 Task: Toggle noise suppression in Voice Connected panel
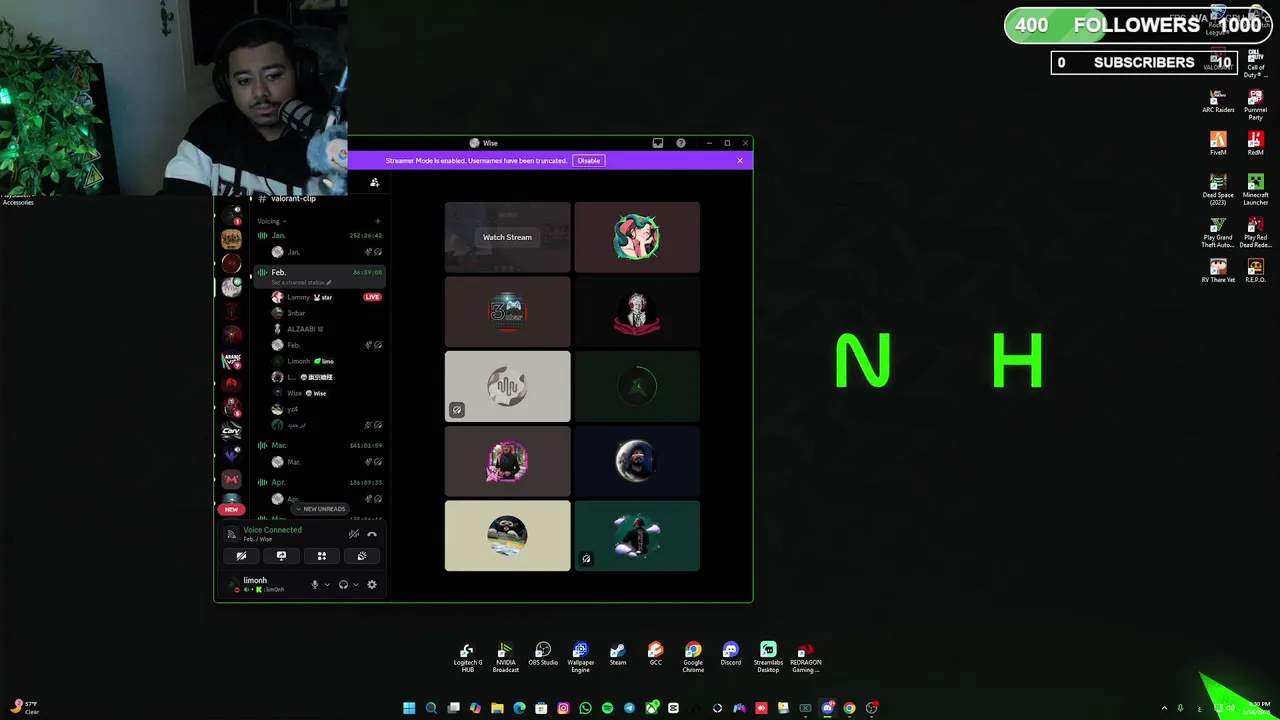(353, 534)
